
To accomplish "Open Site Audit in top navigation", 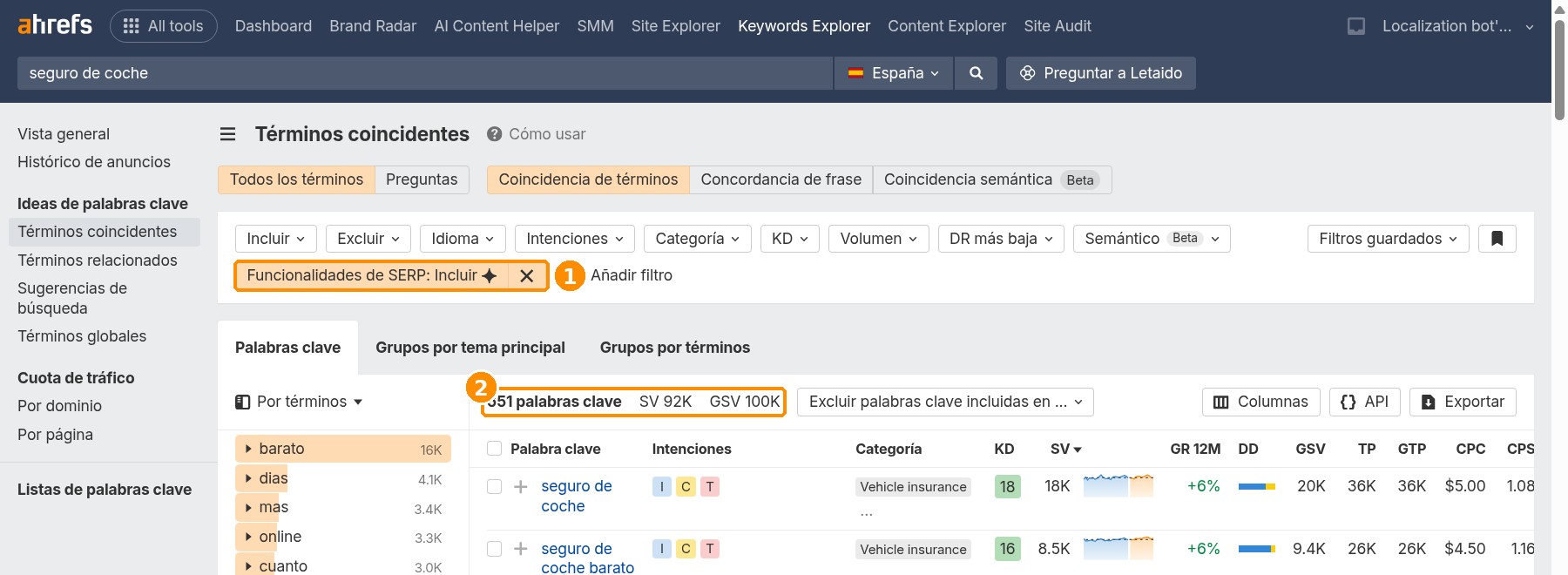I will pos(1057,26).
